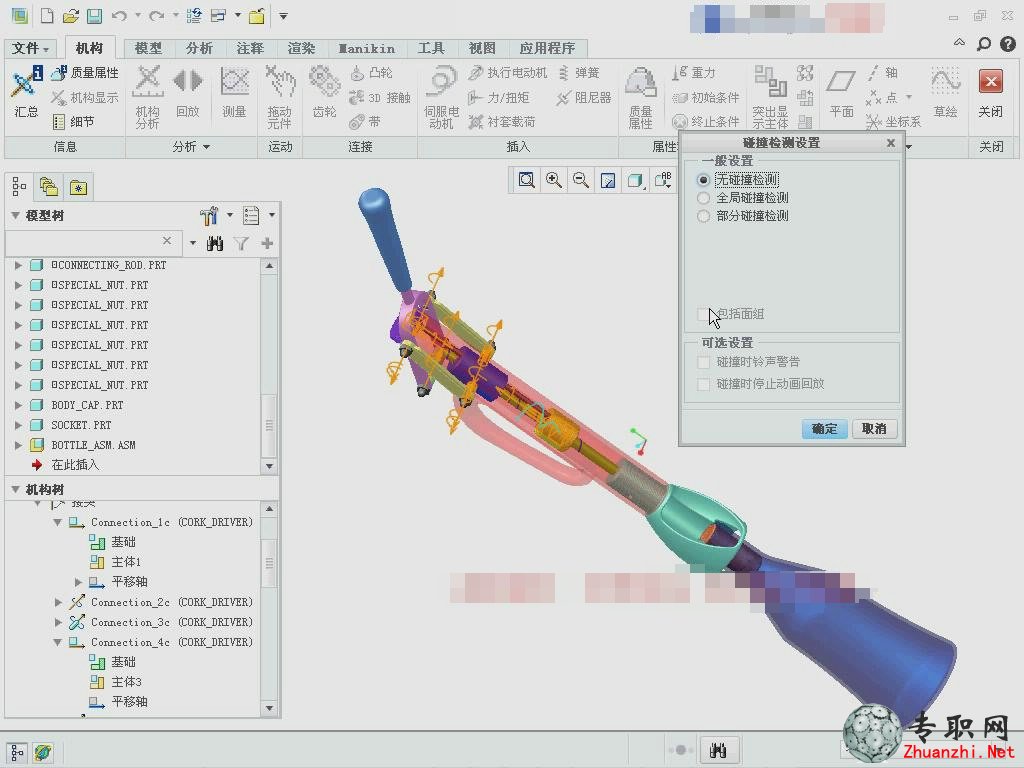Close the 碰撞检测设置 dialog

pos(891,143)
